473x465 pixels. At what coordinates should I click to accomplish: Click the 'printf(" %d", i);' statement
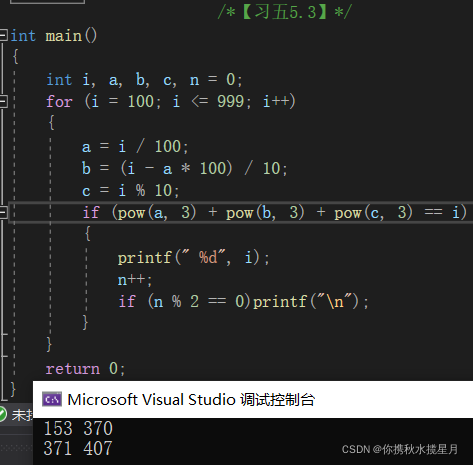click(x=193, y=258)
